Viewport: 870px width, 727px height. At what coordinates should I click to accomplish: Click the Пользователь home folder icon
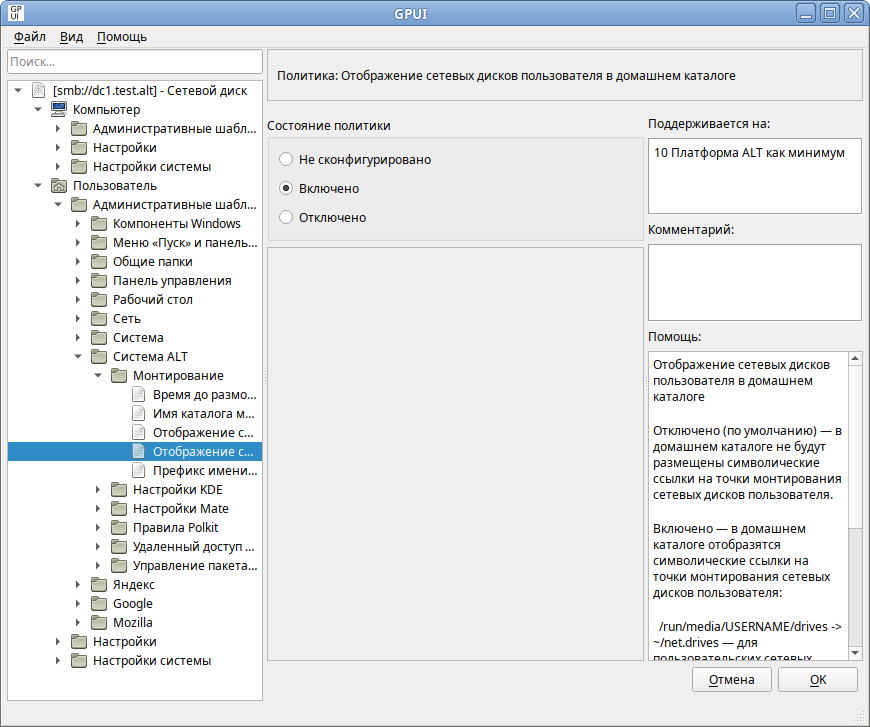coord(59,185)
